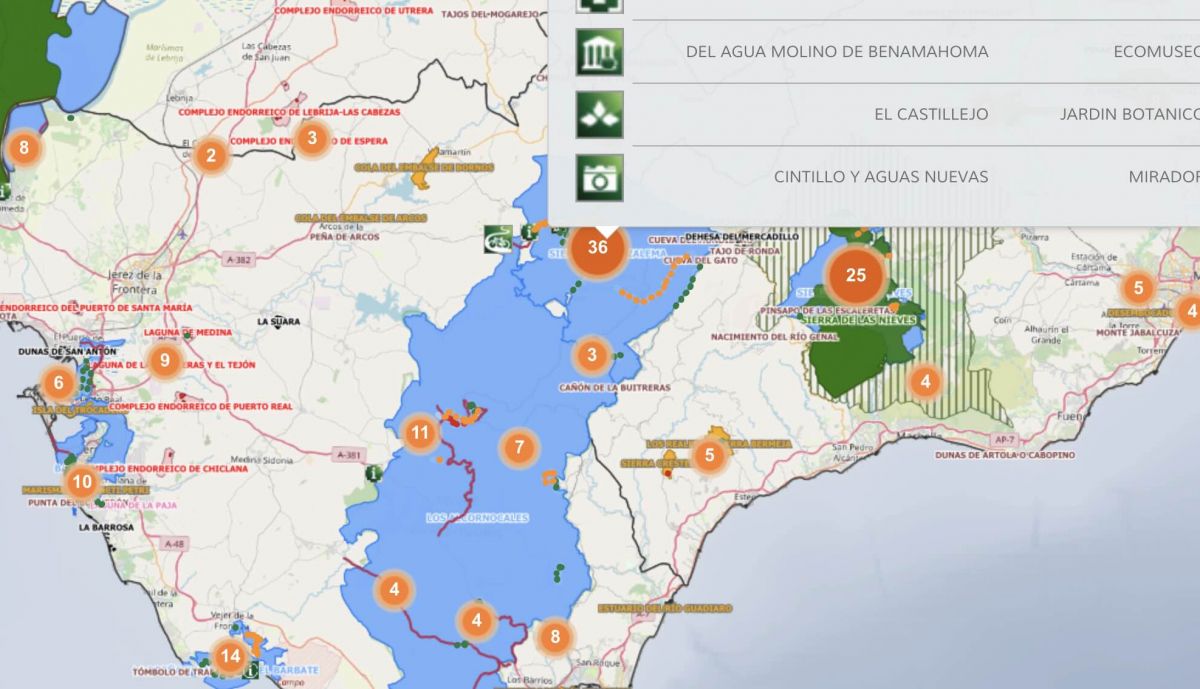
Task: Open cluster 11 inside Los Alcornocales
Action: click(x=420, y=436)
